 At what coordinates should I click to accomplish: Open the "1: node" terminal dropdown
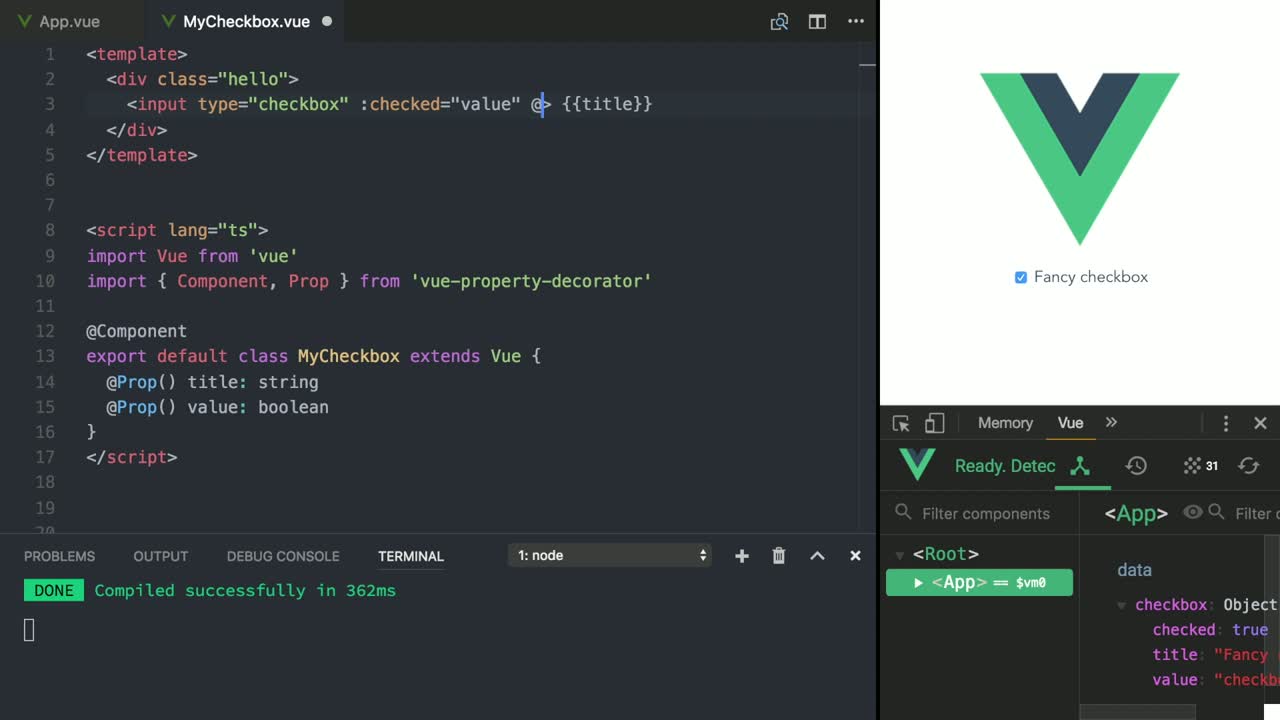pos(609,555)
